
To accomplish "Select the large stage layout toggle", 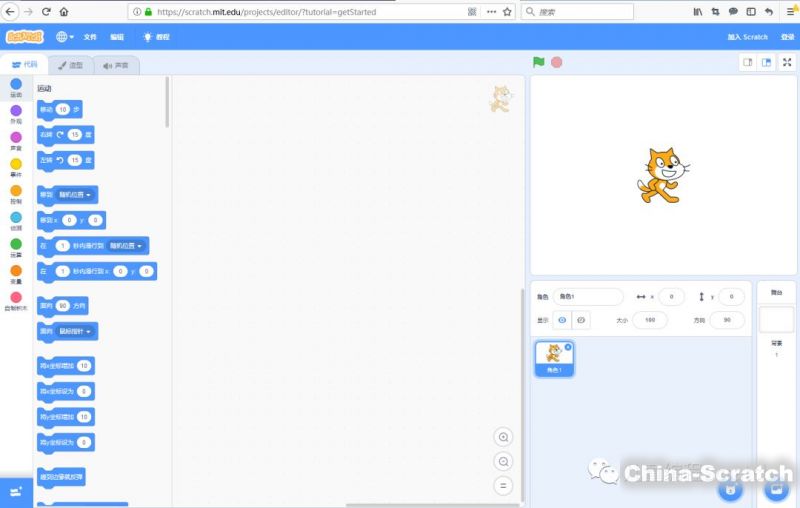I will [x=766, y=62].
